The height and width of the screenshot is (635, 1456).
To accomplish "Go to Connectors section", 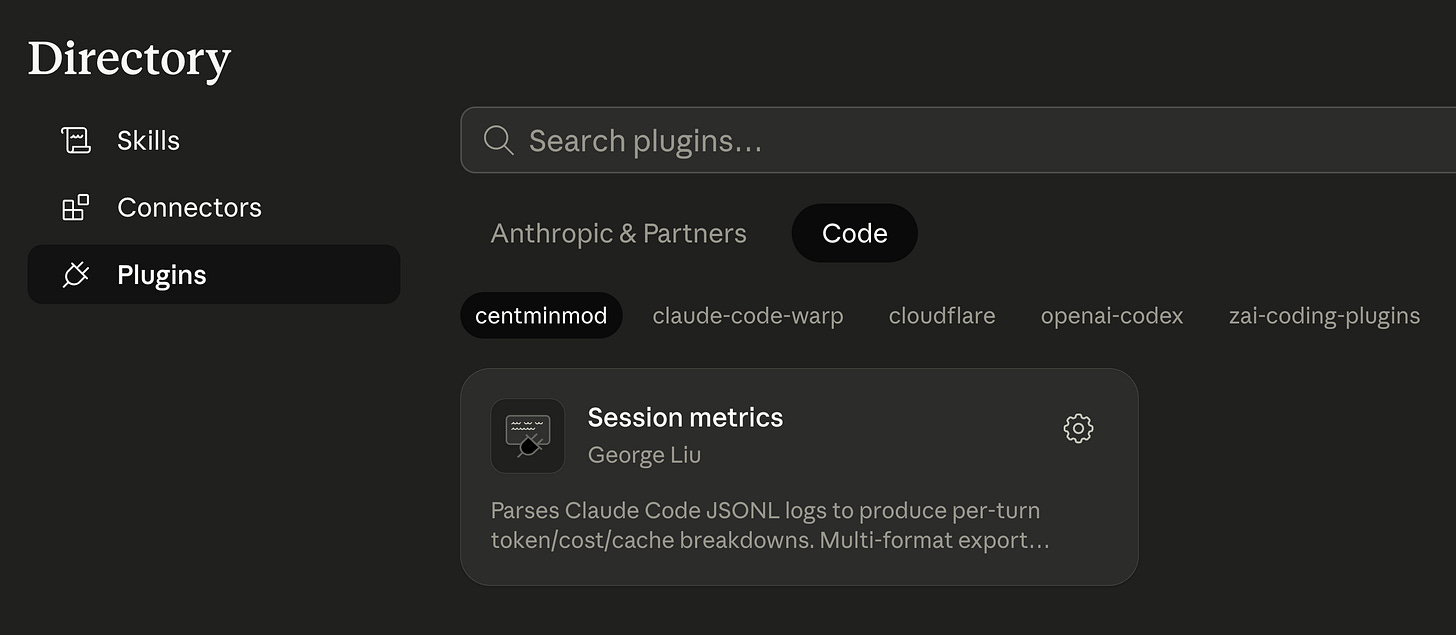I will coord(189,207).
